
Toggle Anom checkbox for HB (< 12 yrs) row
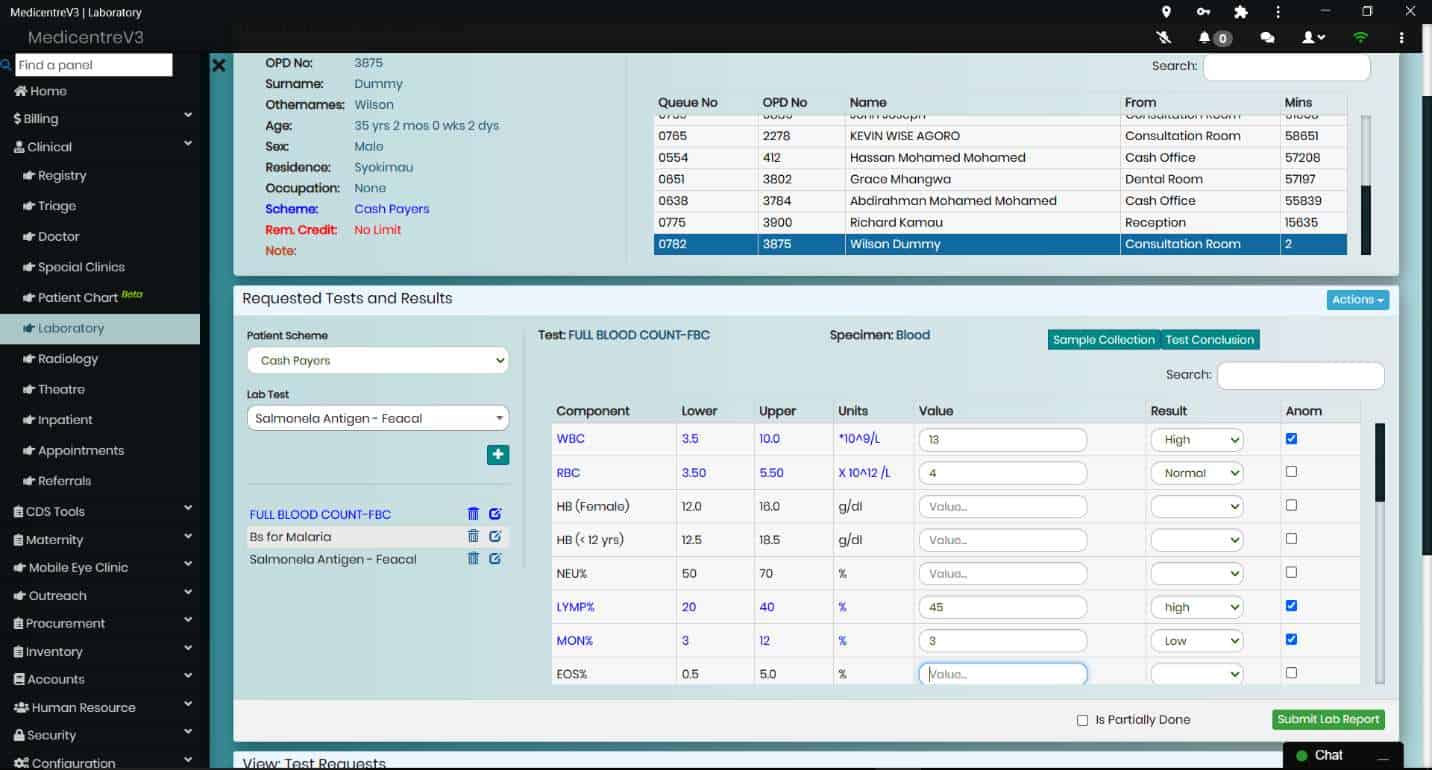(1291, 538)
